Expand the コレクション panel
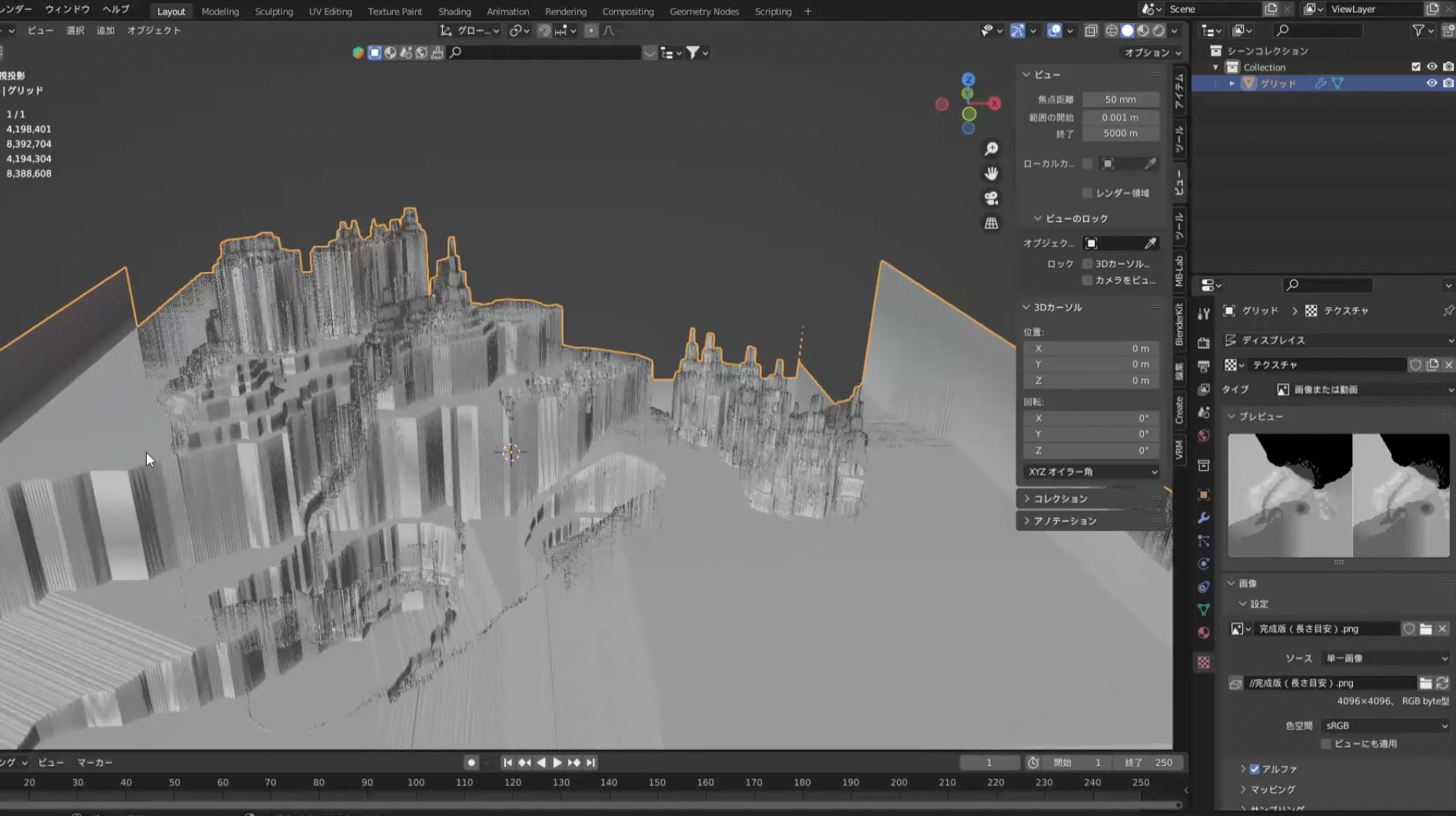This screenshot has height=816, width=1456. [1060, 499]
